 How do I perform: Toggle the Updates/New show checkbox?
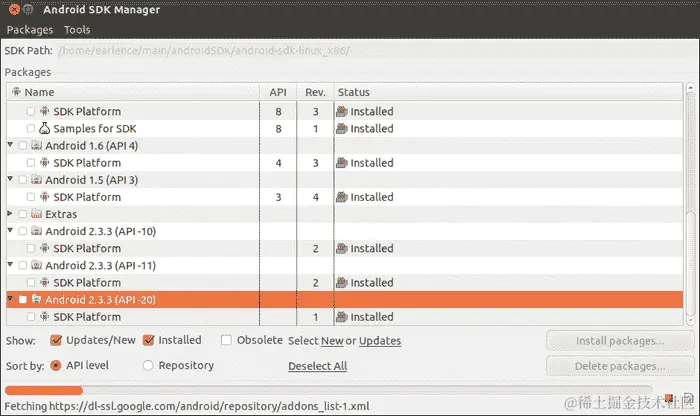tap(56, 340)
